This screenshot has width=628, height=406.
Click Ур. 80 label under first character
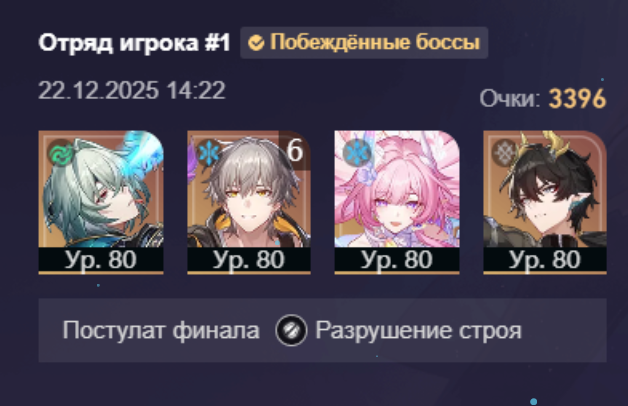[101, 260]
